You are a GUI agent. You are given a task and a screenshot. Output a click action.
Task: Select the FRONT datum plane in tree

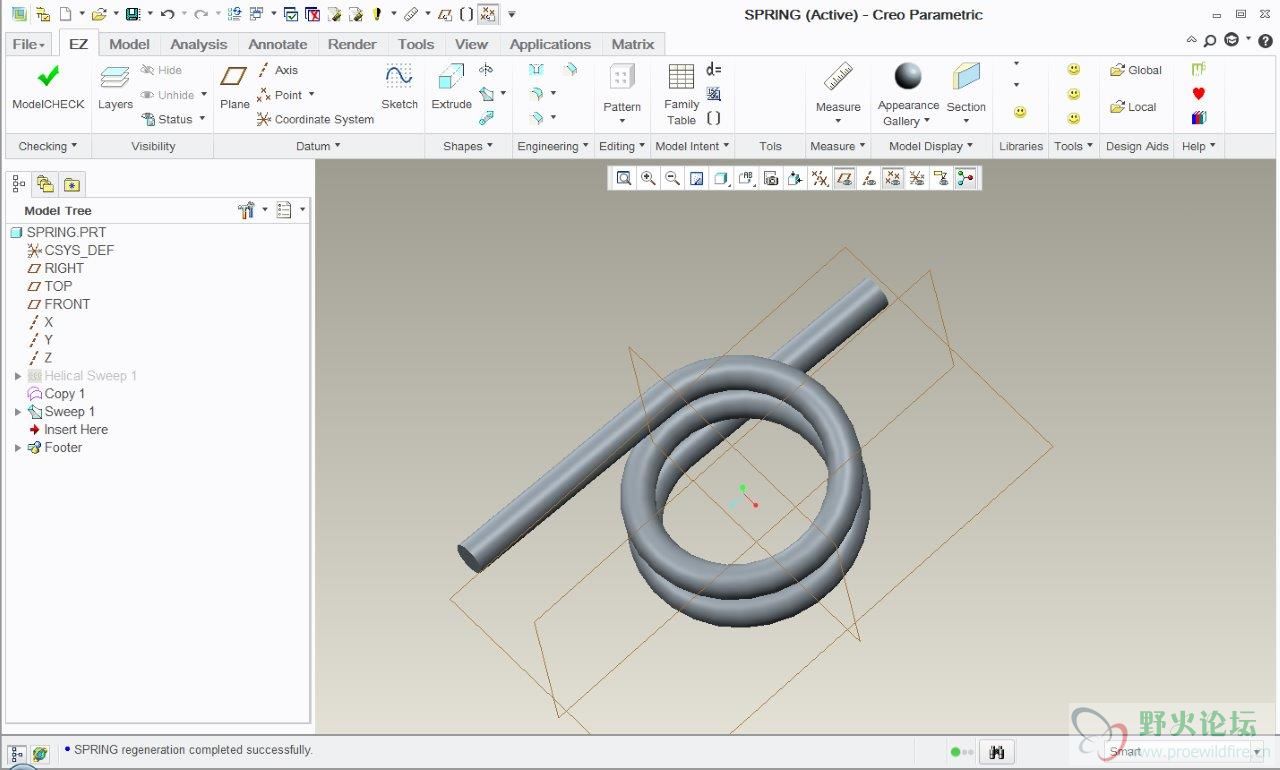59,304
